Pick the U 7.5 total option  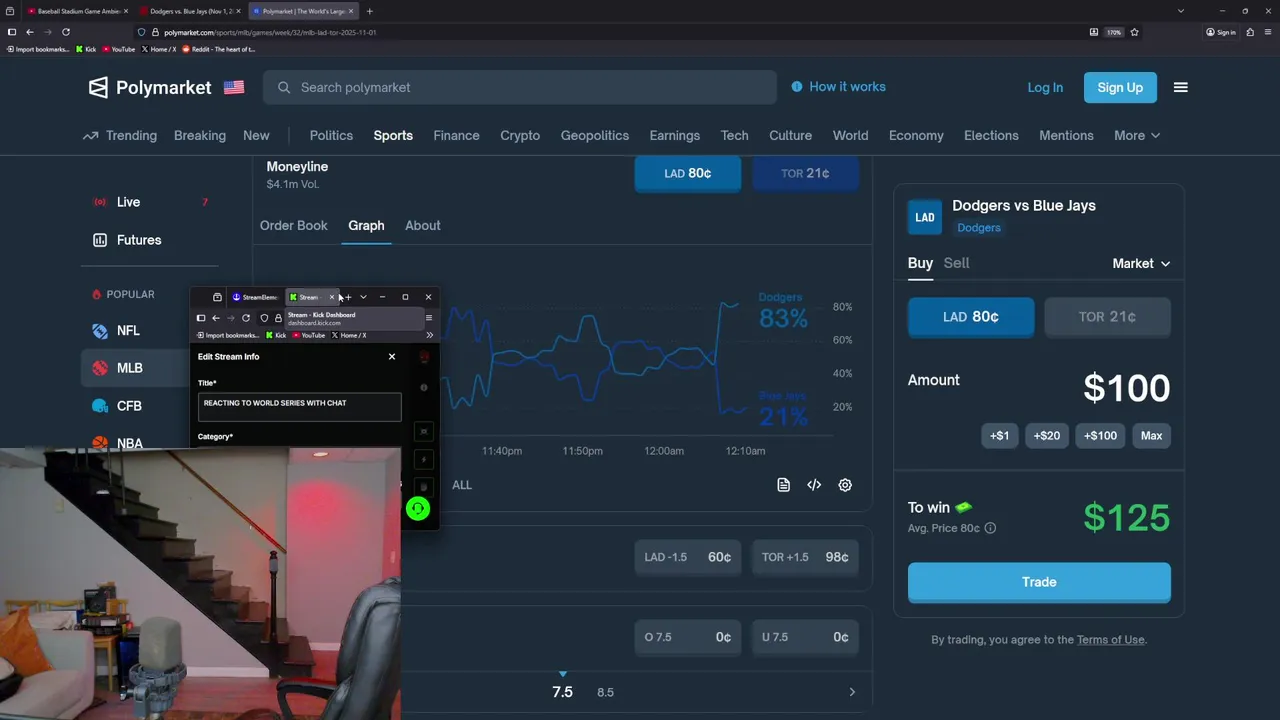[x=805, y=637]
